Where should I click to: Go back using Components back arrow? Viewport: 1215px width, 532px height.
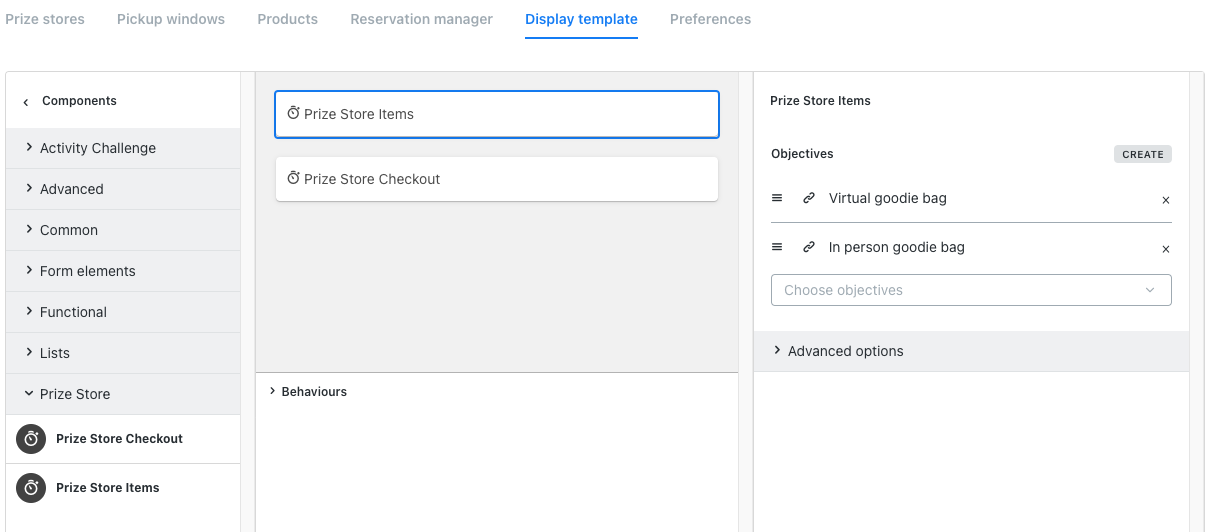tap(26, 102)
